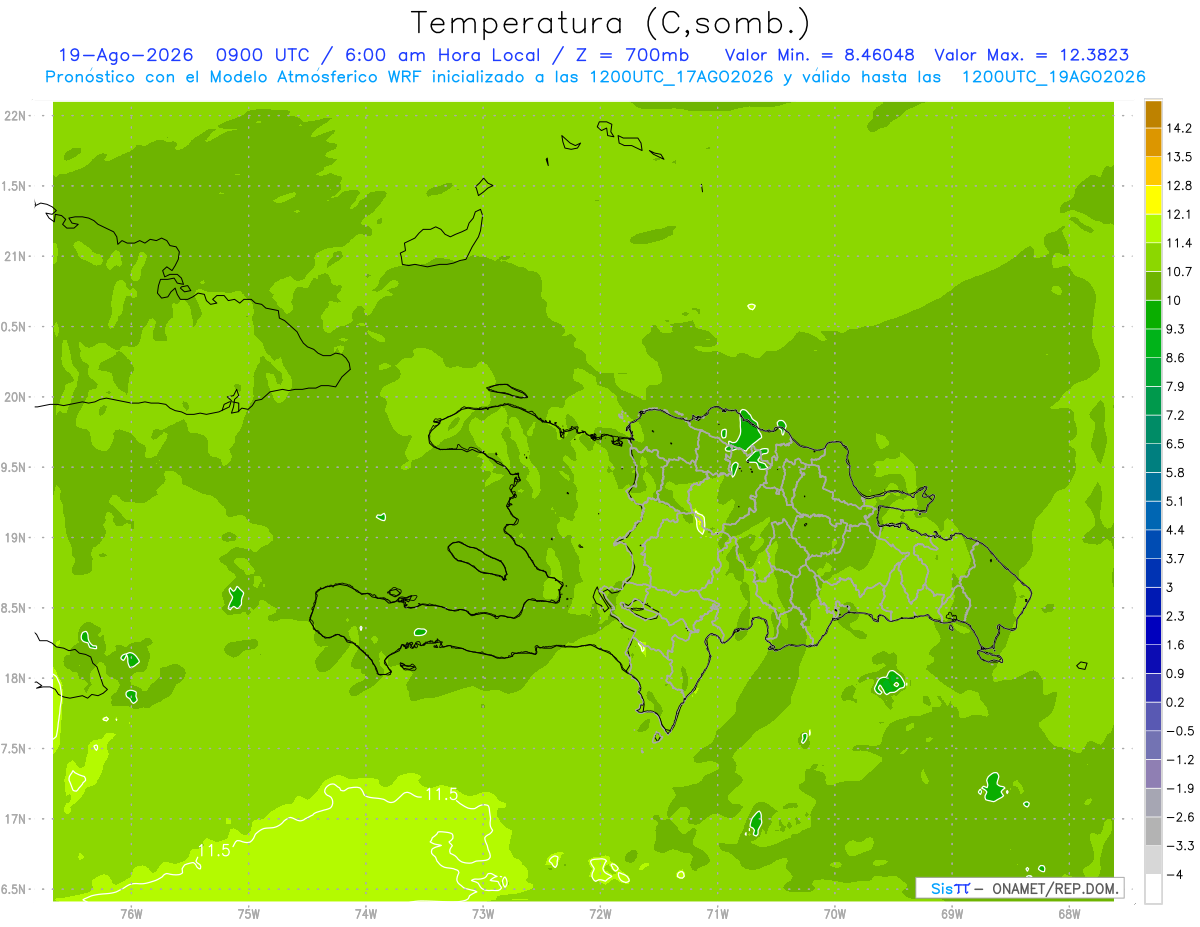Click the '19N' latitude label
This screenshot has height=927, width=1200.
pyautogui.click(x=17, y=537)
